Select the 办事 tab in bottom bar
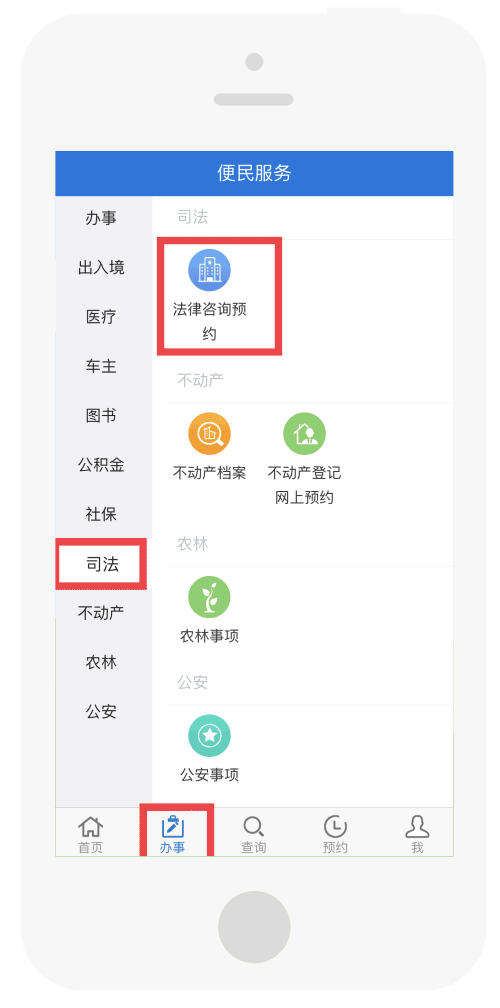 [172, 834]
